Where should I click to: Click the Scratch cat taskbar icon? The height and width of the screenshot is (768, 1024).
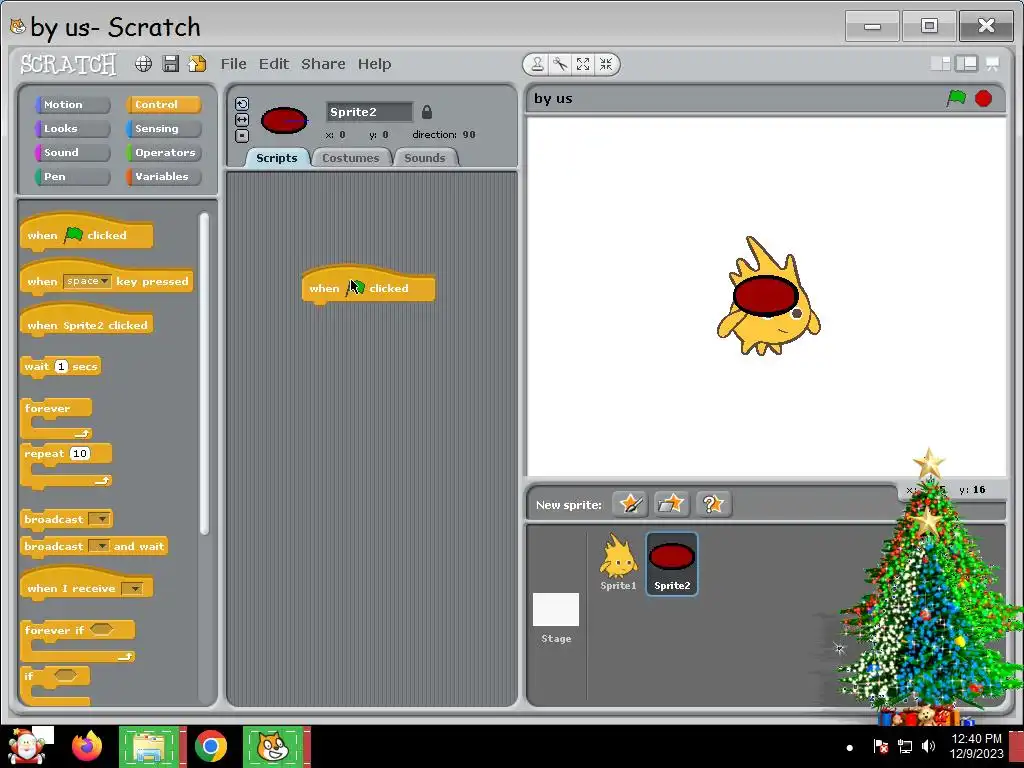coord(273,746)
